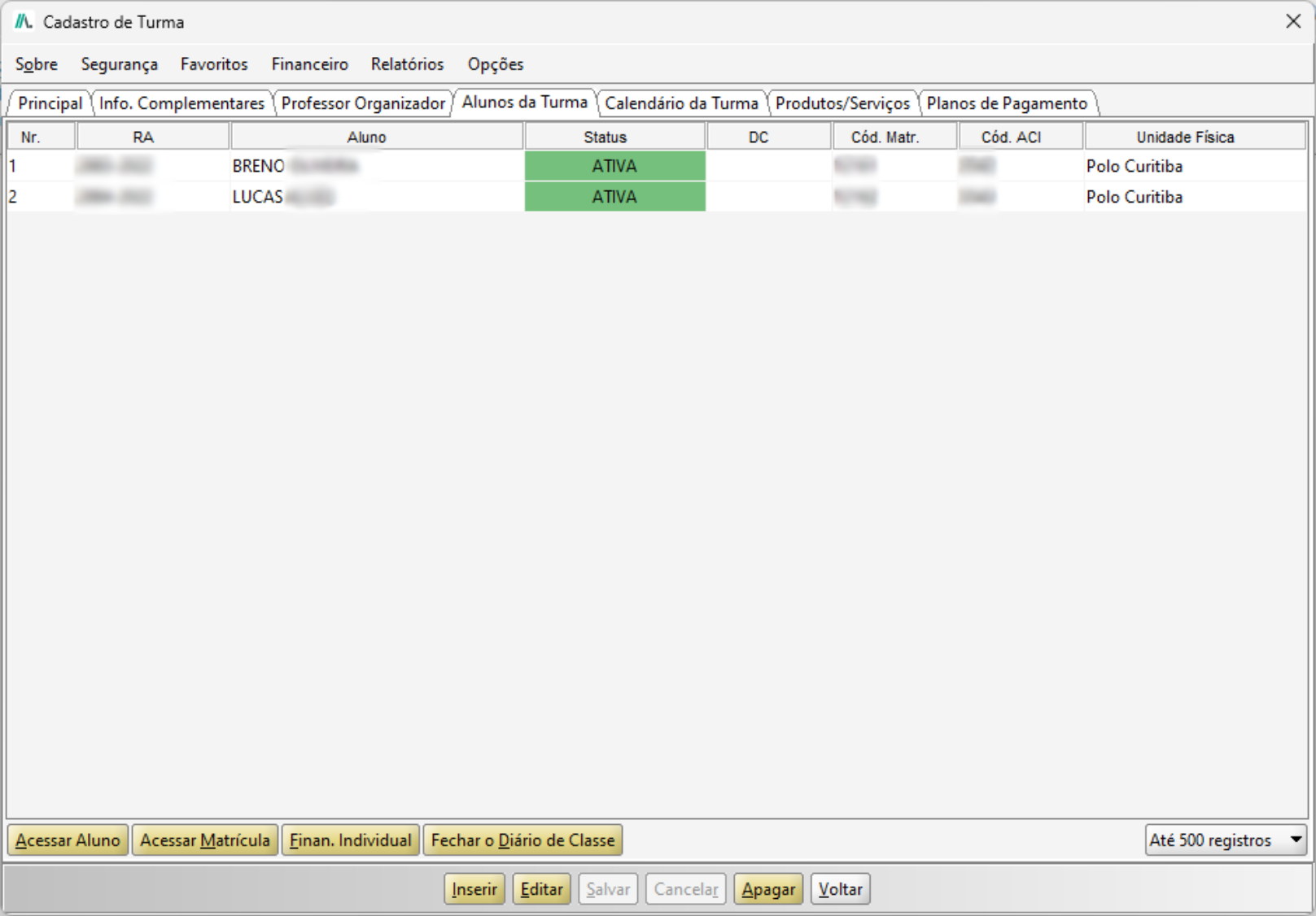Open the Relatórios menu
The image size is (1316, 916).
pos(408,64)
